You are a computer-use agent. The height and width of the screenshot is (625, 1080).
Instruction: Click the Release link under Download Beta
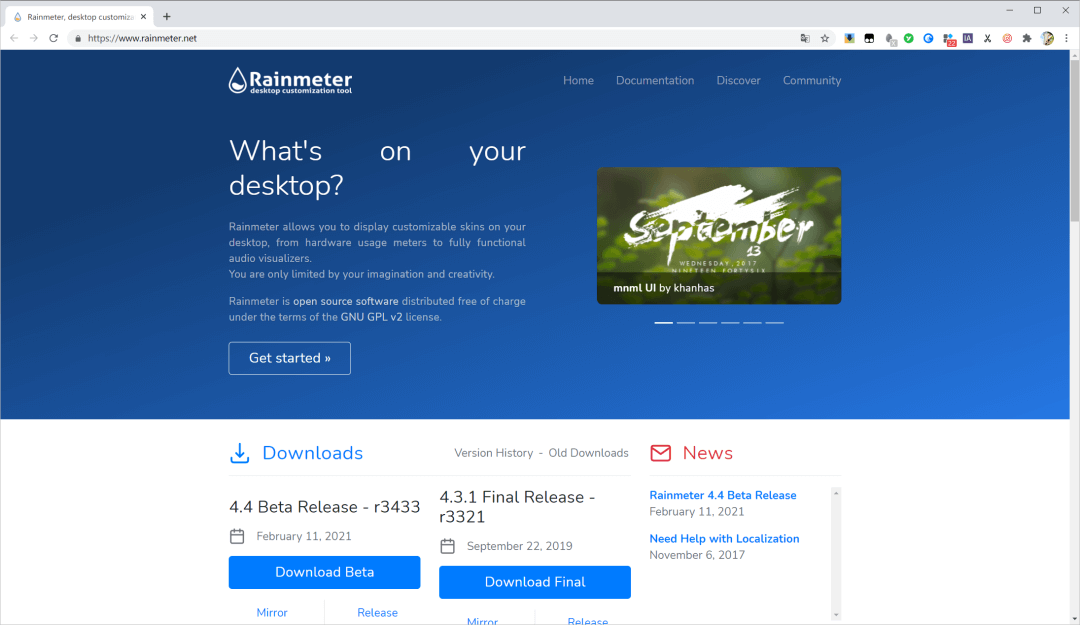(377, 613)
